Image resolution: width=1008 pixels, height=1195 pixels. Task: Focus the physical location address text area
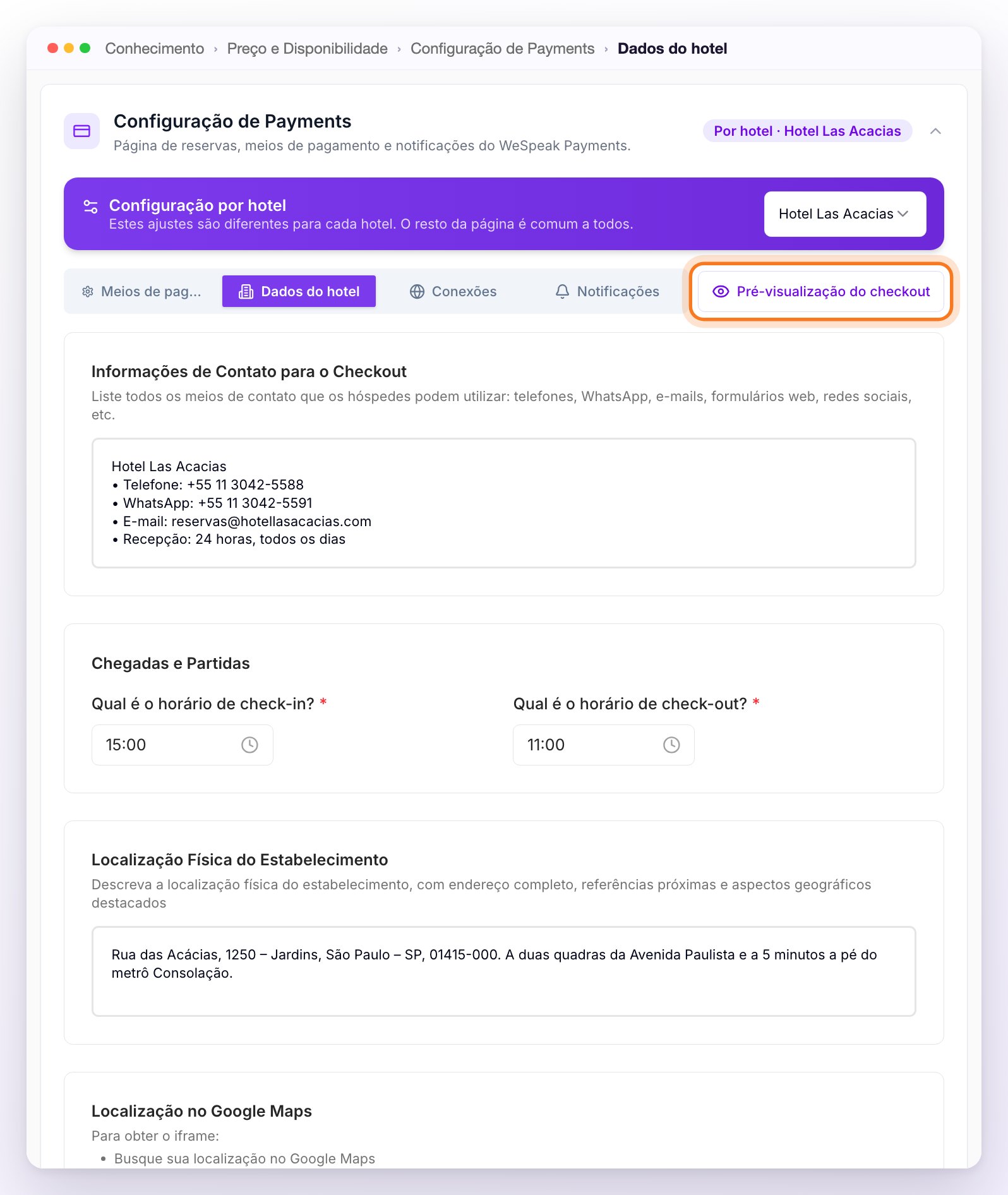[504, 971]
